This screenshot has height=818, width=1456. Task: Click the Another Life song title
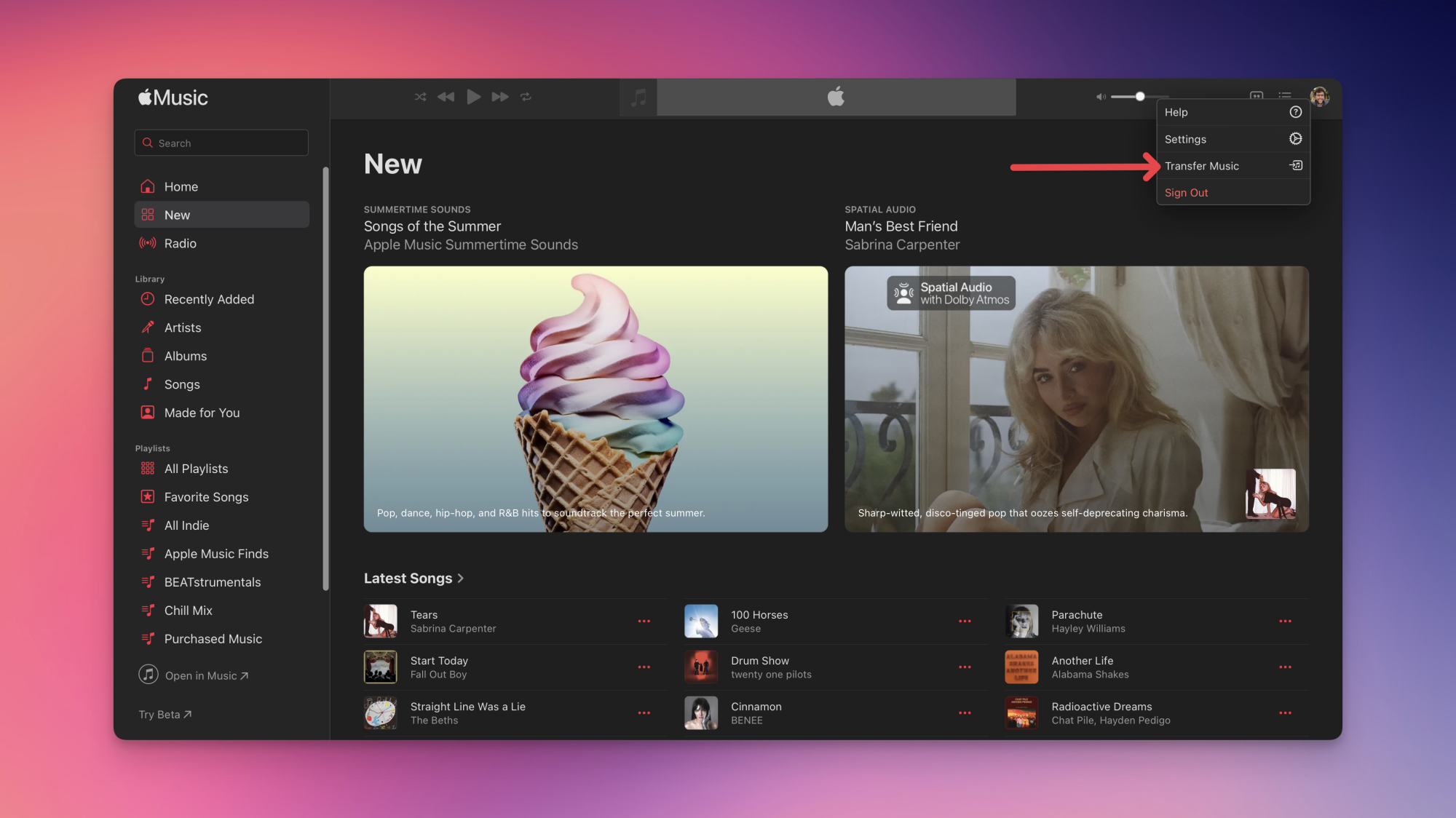tap(1083, 661)
